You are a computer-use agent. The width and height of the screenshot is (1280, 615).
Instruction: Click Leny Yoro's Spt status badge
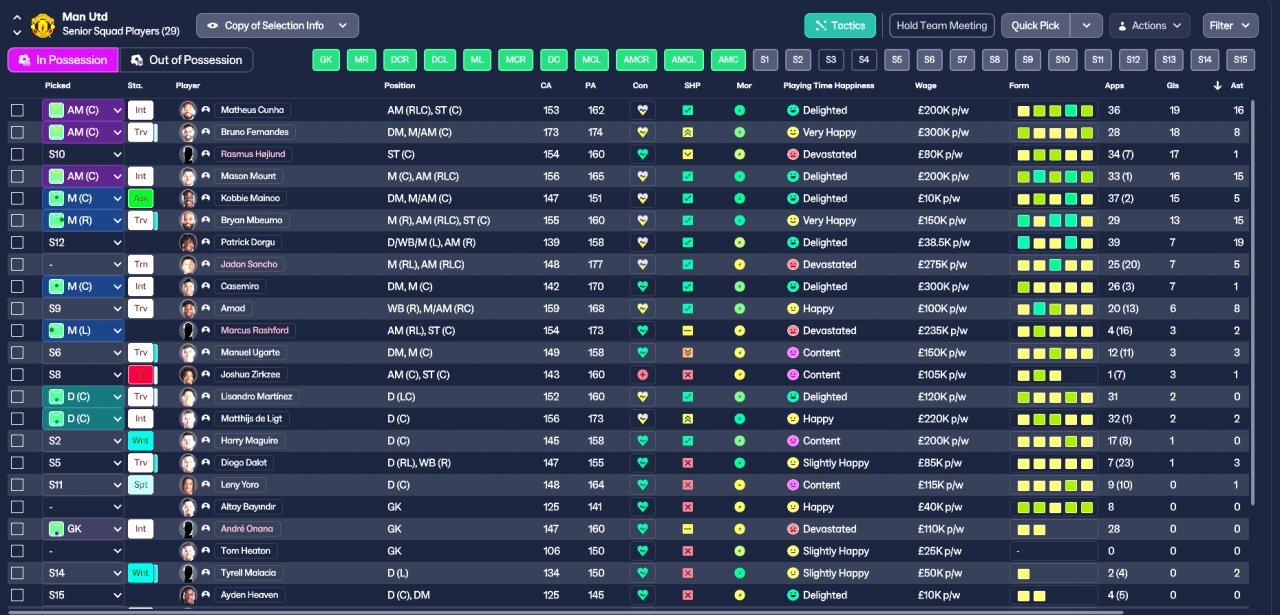pyautogui.click(x=140, y=484)
